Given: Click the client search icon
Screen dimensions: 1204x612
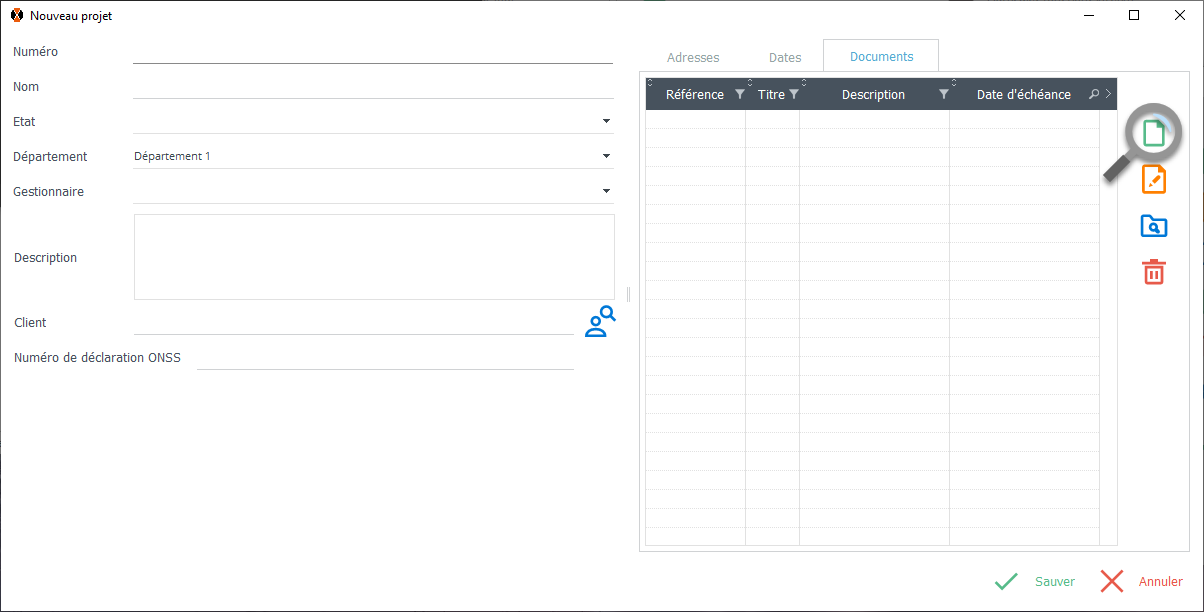Looking at the screenshot, I should [x=599, y=321].
